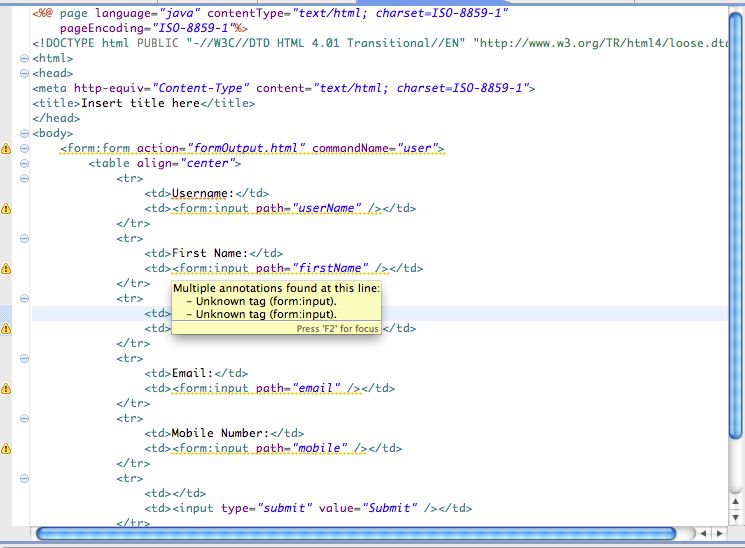745x548 pixels.
Task: Click the warning marker beside the email input line
Action: click(x=6, y=389)
